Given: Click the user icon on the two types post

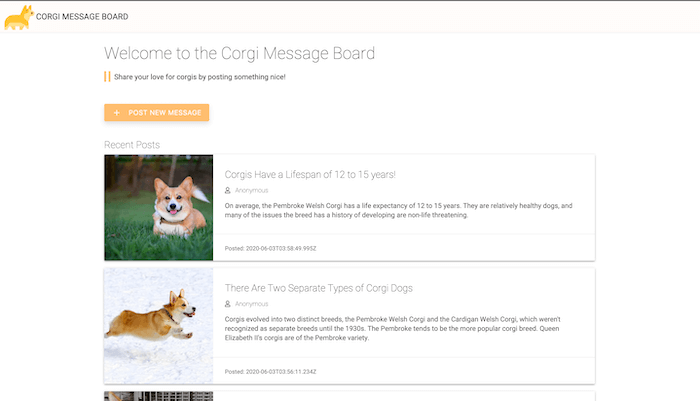Looking at the screenshot, I should [x=228, y=303].
